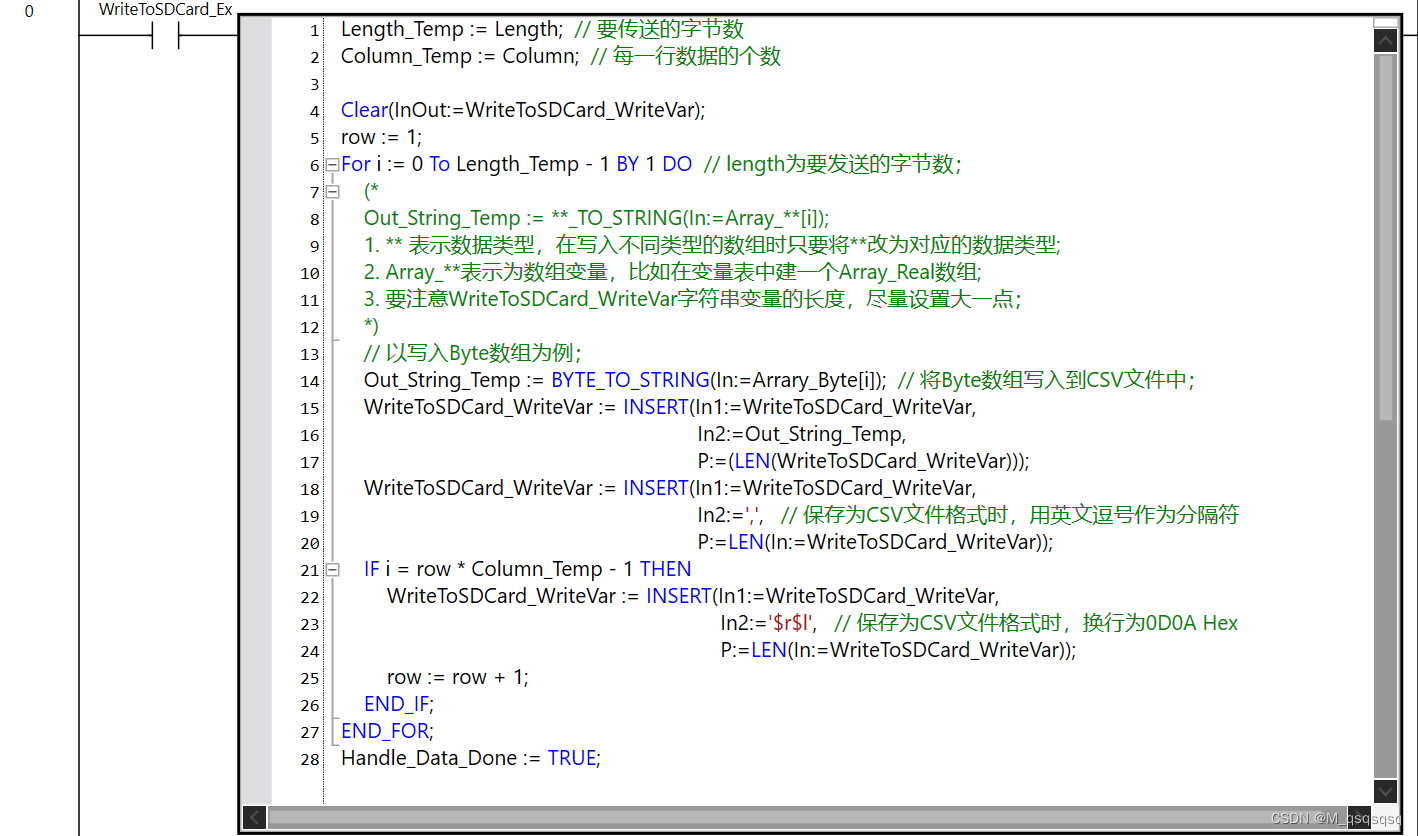
Task: Click line number 3 in the gutter
Action: coord(315,85)
